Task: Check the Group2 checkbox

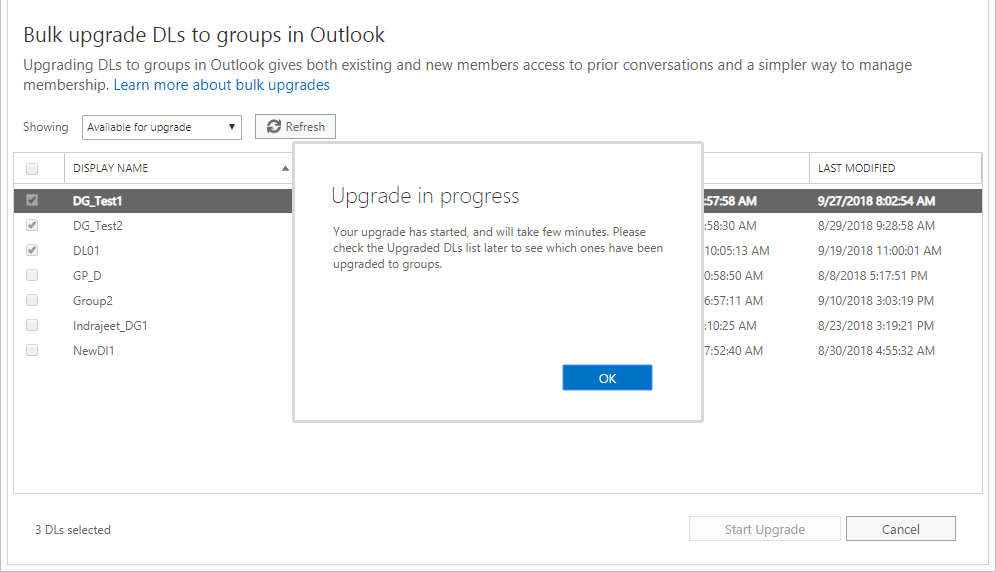Action: click(32, 300)
